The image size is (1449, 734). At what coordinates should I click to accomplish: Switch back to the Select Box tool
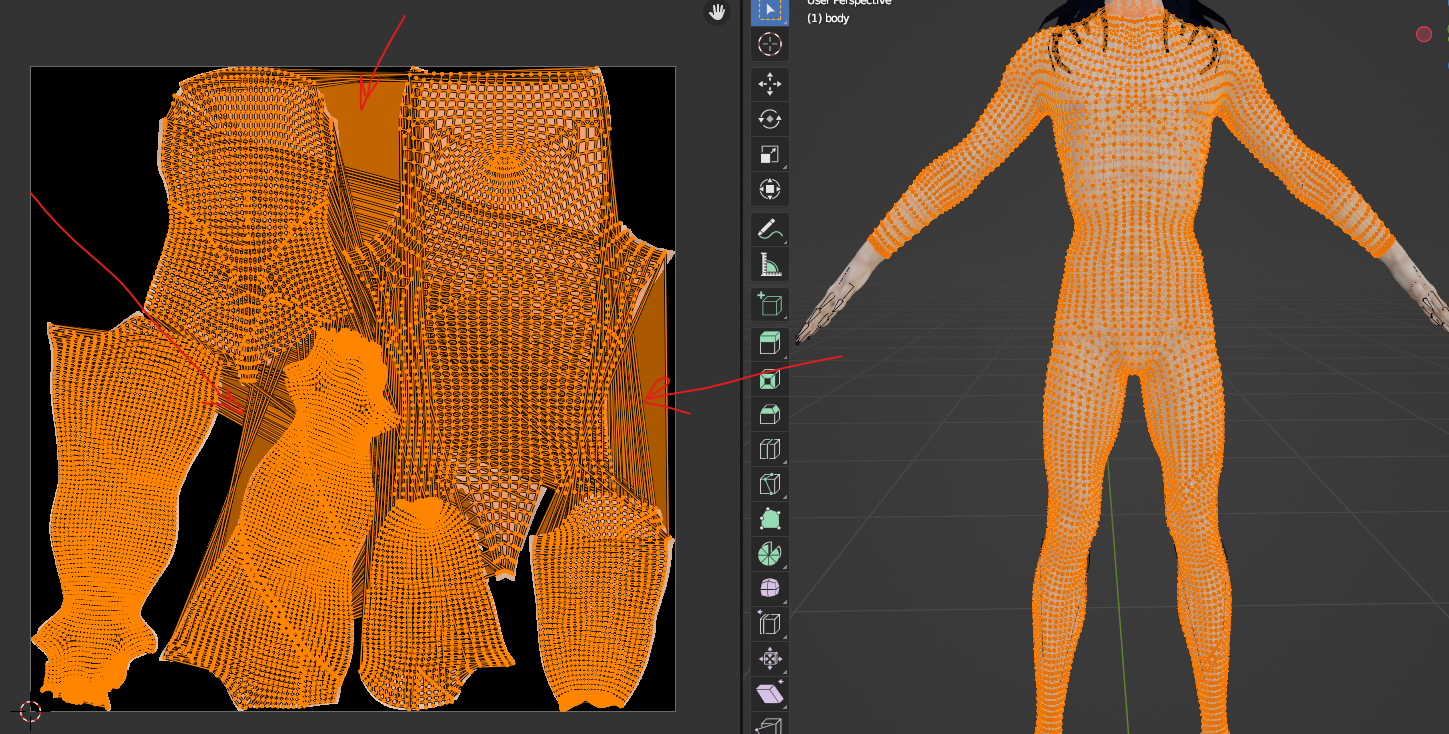pyautogui.click(x=769, y=12)
